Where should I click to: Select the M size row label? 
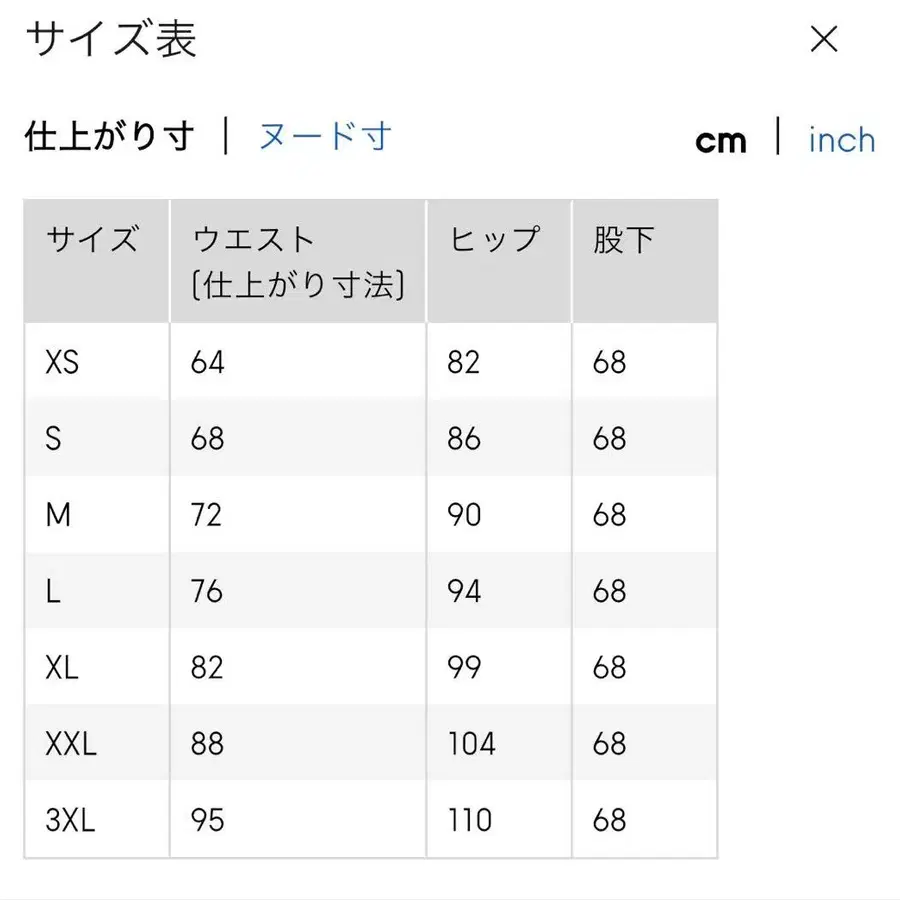click(58, 514)
